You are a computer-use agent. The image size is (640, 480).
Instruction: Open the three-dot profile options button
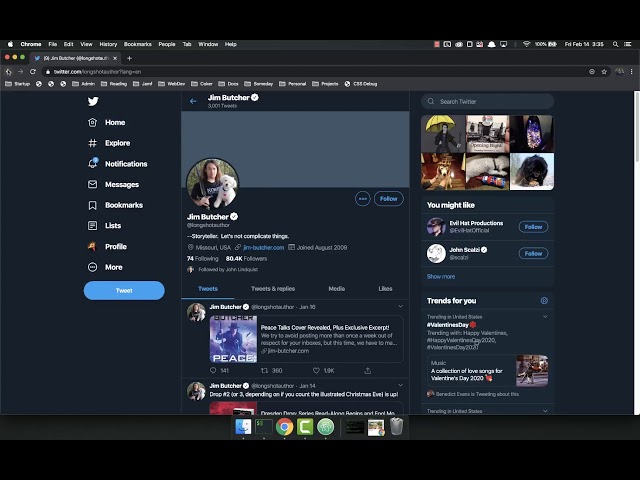pyautogui.click(x=362, y=199)
